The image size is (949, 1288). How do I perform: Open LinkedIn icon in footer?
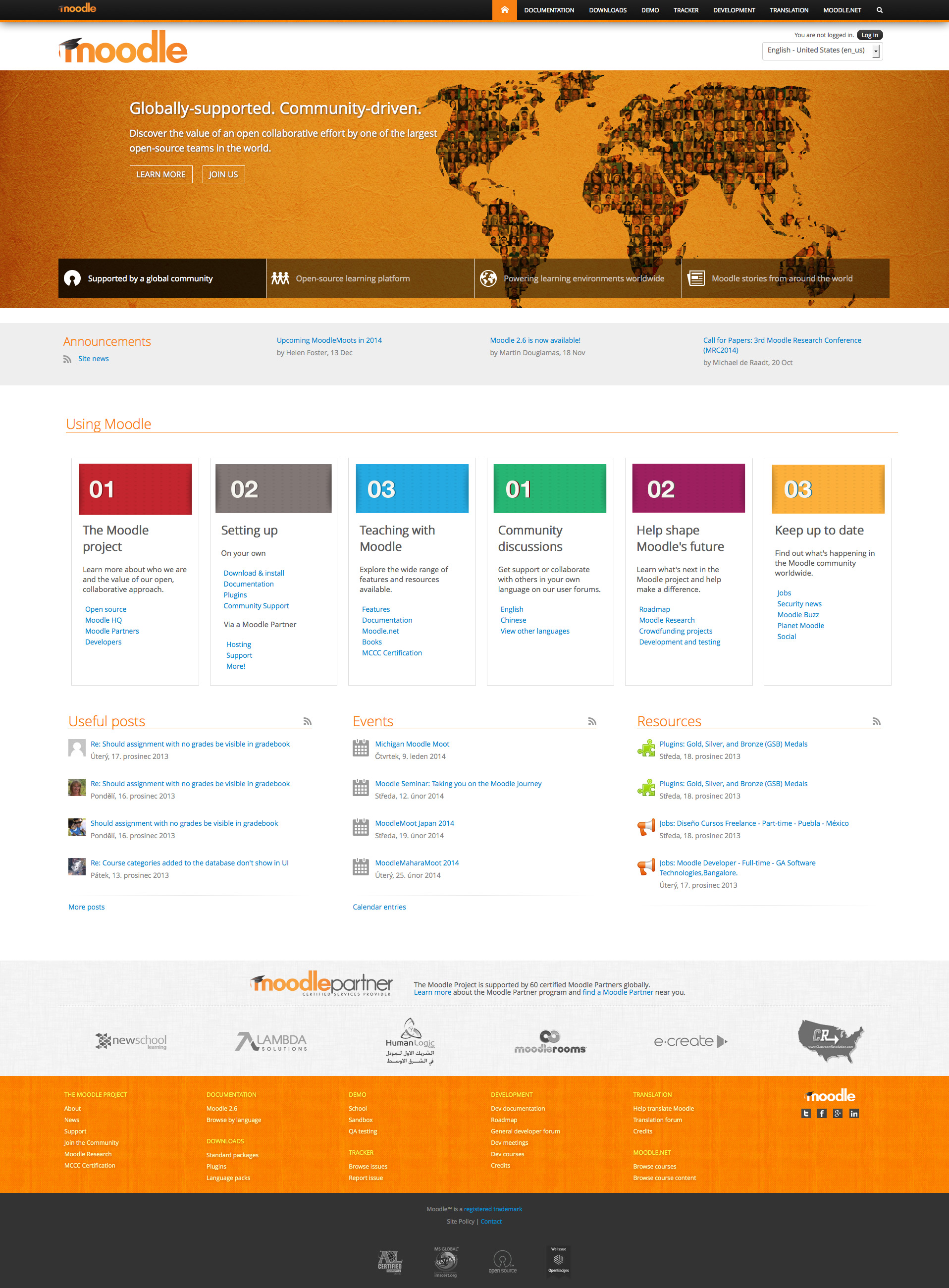[854, 1113]
